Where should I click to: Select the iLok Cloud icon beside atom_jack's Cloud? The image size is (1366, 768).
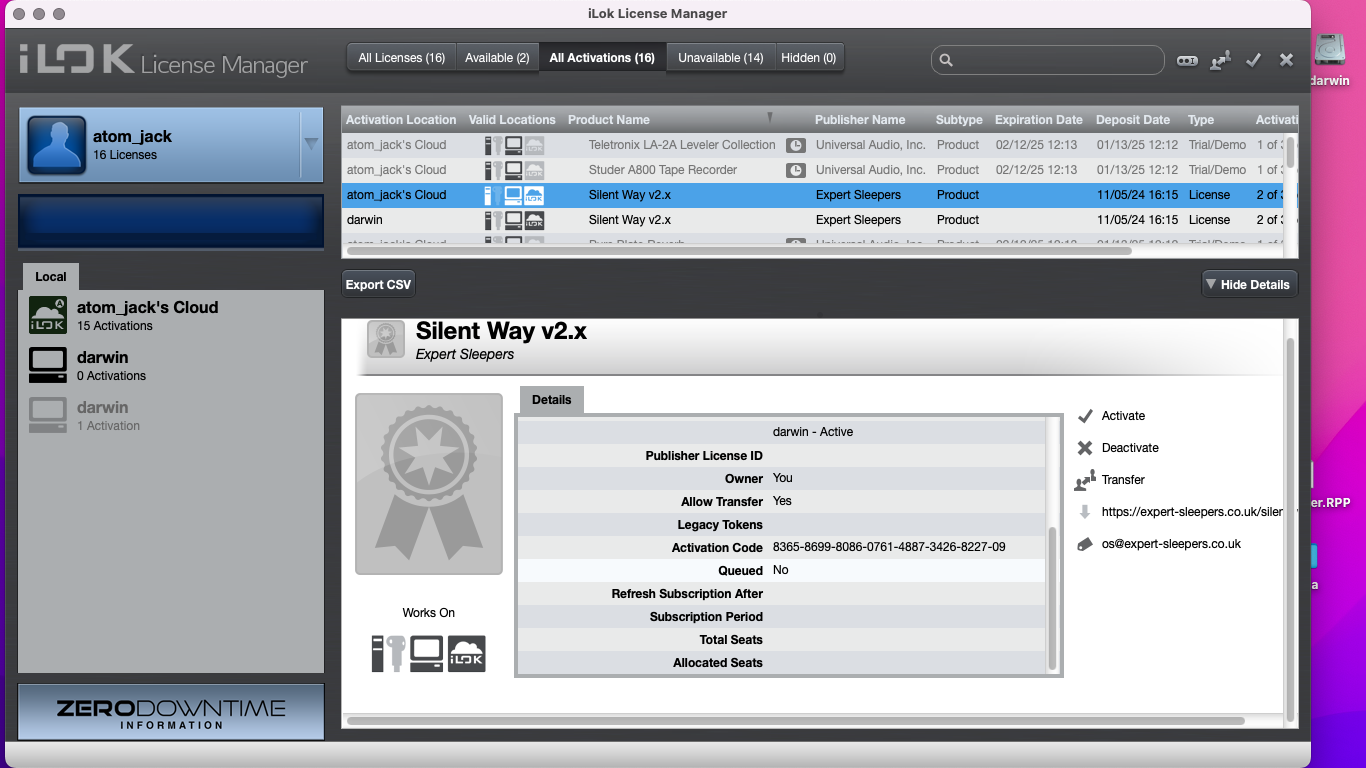coord(48,315)
